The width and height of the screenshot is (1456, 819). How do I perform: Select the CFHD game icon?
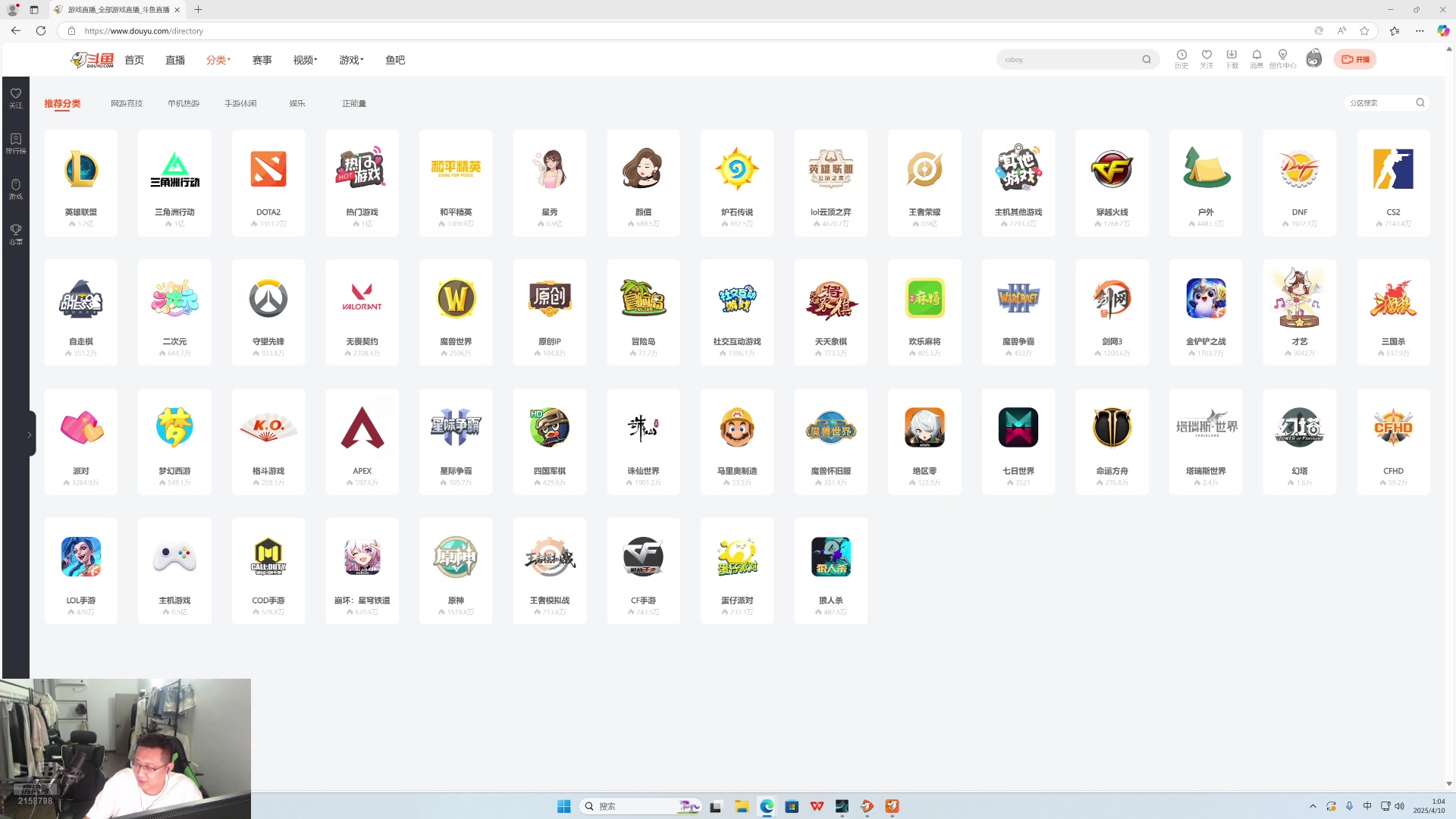click(1393, 428)
